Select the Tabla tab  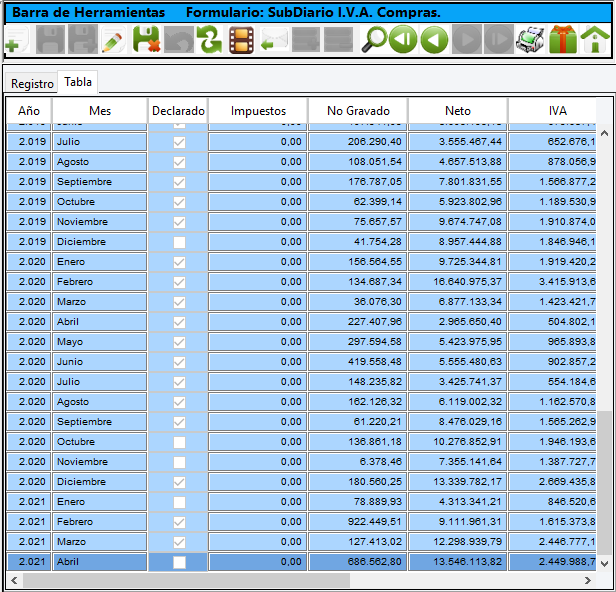click(78, 82)
